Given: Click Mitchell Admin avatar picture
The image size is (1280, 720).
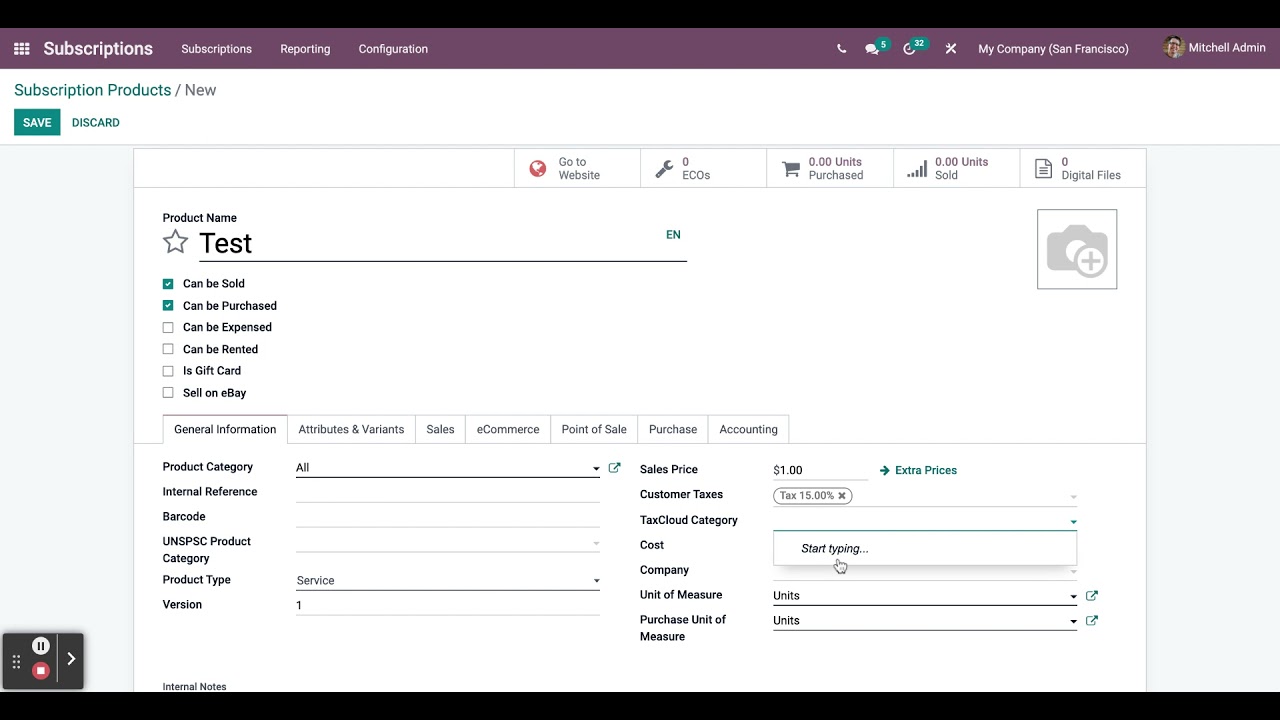Looking at the screenshot, I should pyautogui.click(x=1174, y=47).
